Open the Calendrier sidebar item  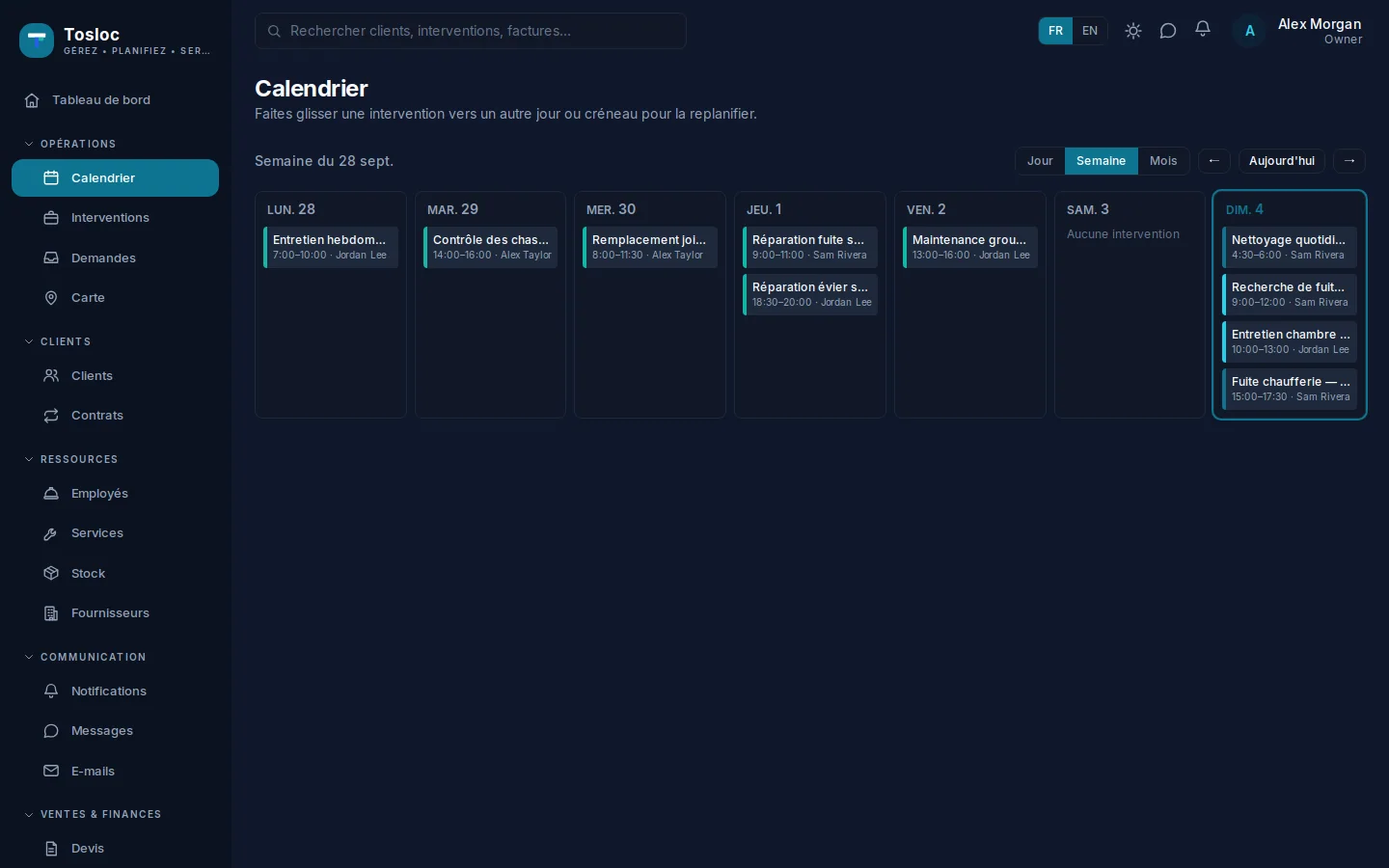[x=115, y=178]
